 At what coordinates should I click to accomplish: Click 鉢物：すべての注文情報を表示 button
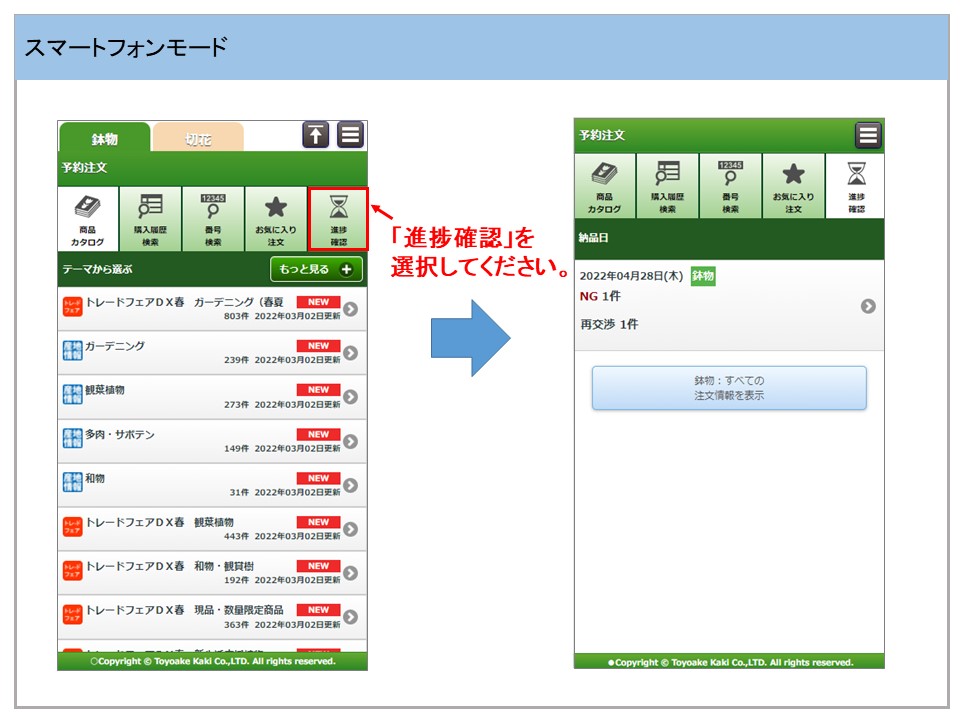click(x=729, y=388)
